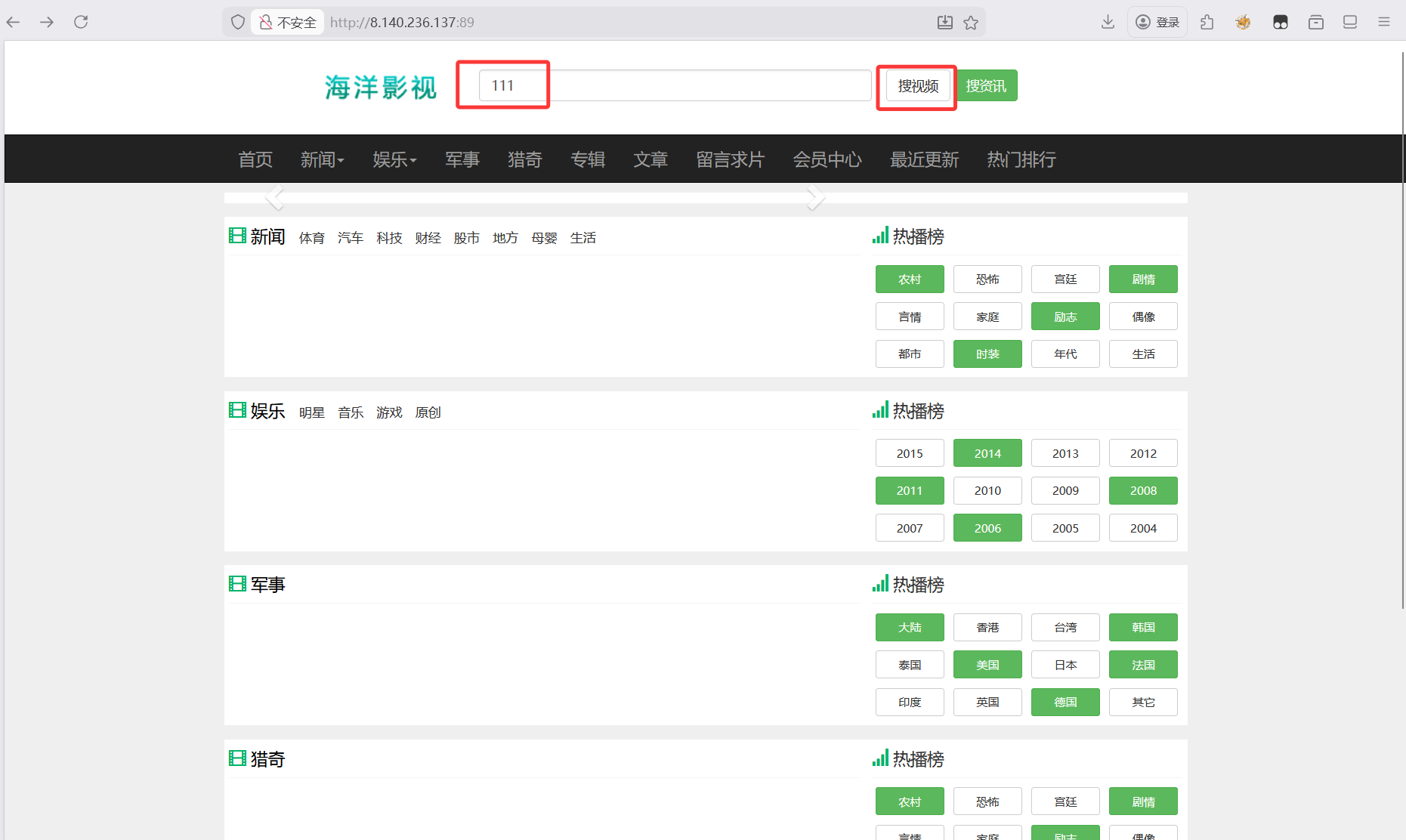Select the 韩国 region tag
Screen dimensions: 1406x840
[x=1142, y=627]
